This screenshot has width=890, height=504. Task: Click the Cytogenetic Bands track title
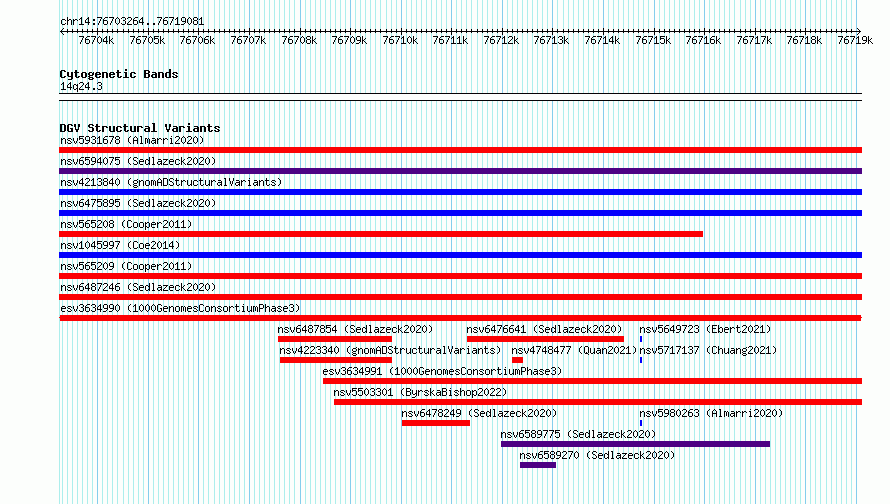(119, 74)
